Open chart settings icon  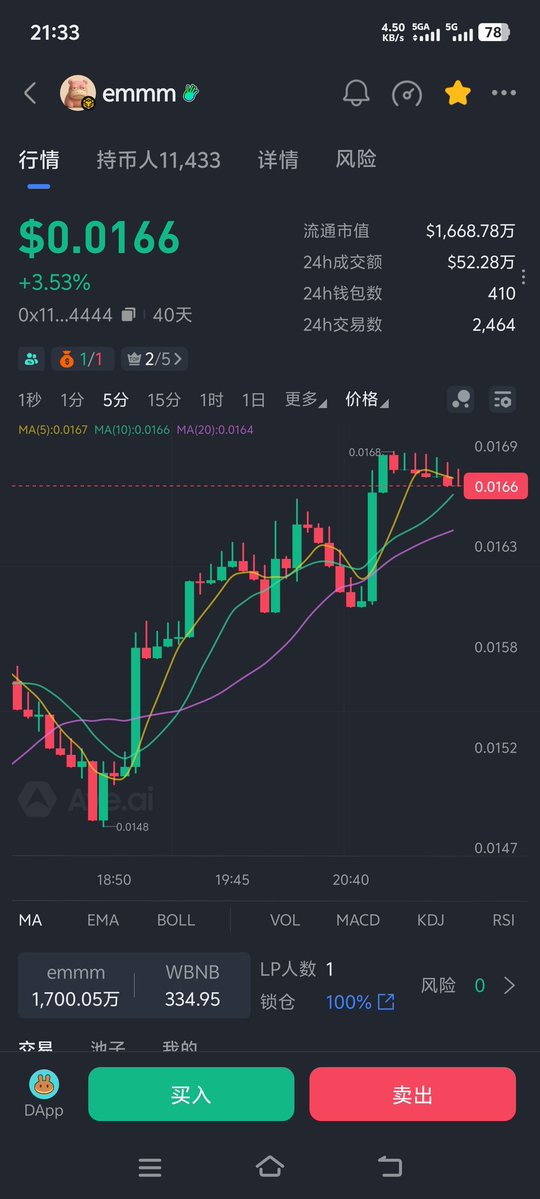click(503, 399)
